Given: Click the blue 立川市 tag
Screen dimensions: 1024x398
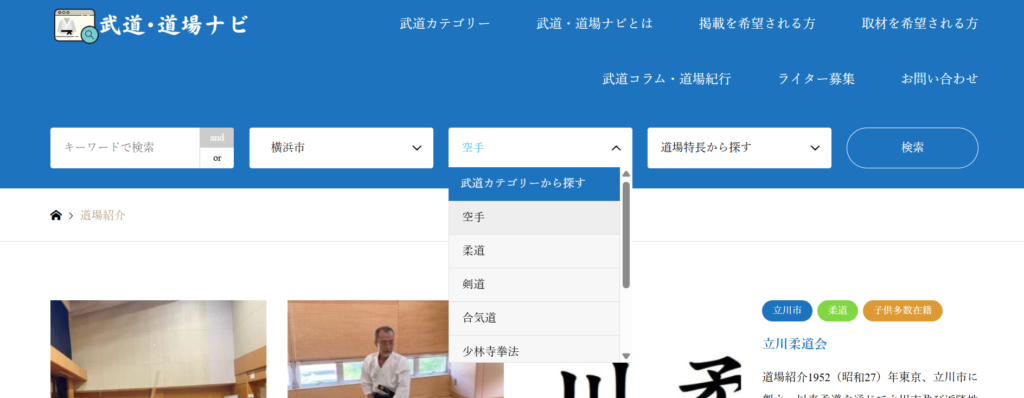Looking at the screenshot, I should pos(787,311).
